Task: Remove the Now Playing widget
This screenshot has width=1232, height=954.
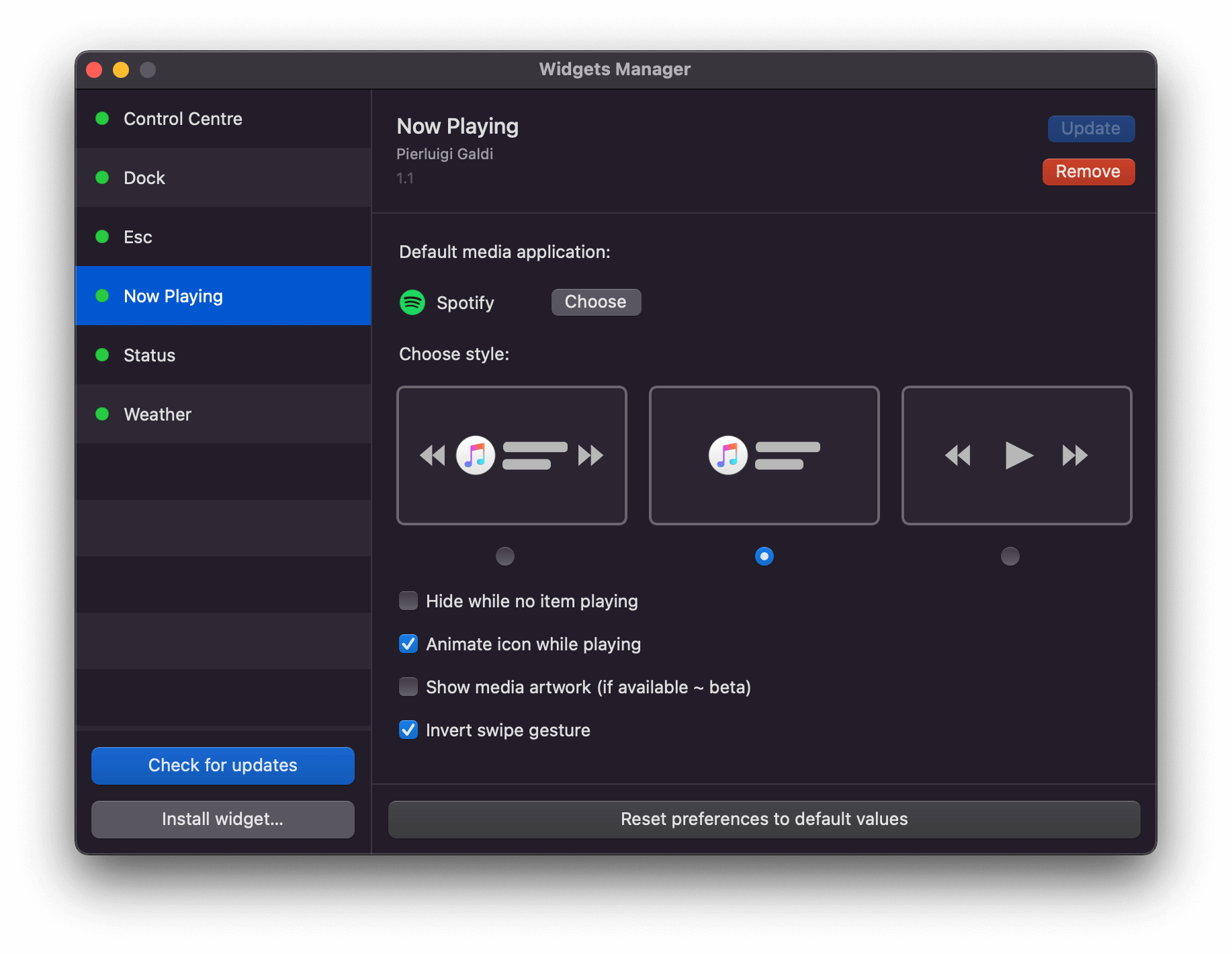Action: pyautogui.click(x=1088, y=171)
